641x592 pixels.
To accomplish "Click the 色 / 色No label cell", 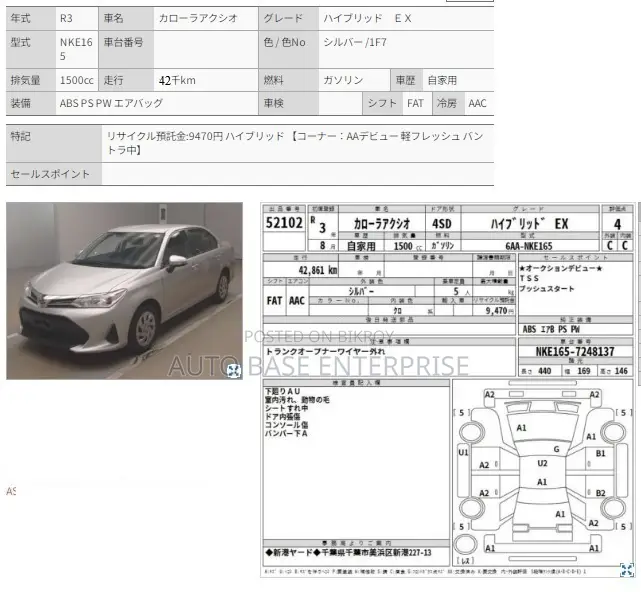I will point(289,49).
